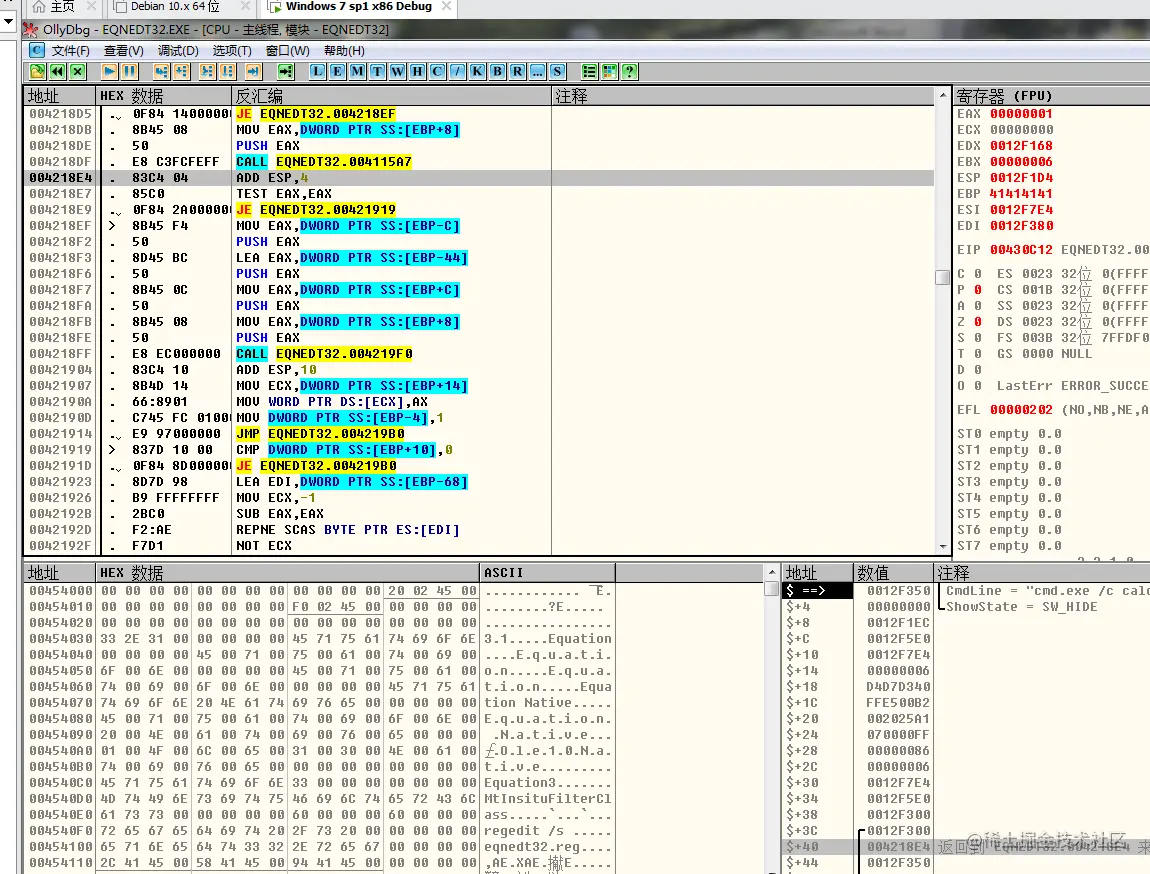Open the Log window (L) icon

coord(318,71)
